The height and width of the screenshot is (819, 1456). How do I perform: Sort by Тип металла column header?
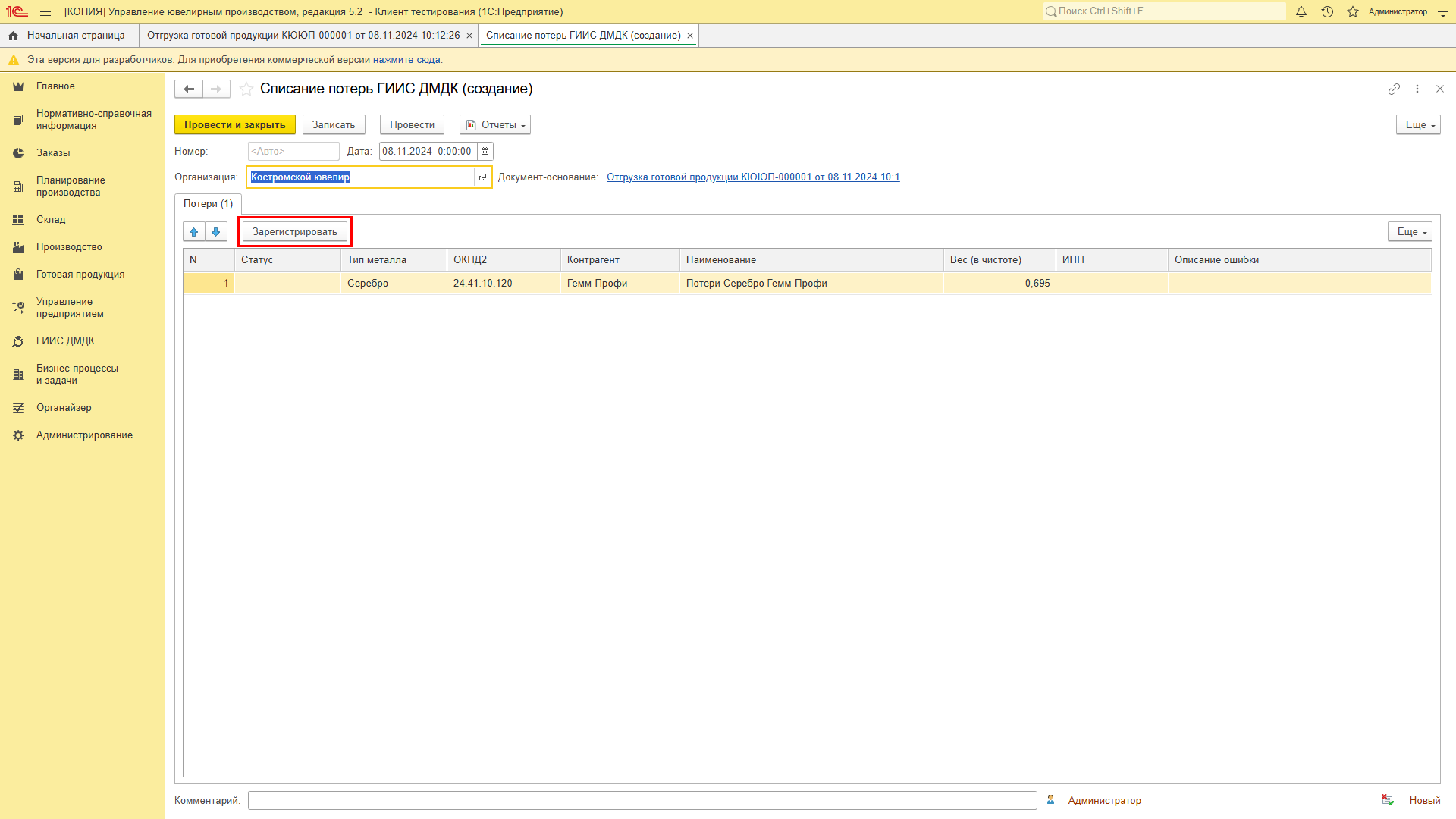394,260
